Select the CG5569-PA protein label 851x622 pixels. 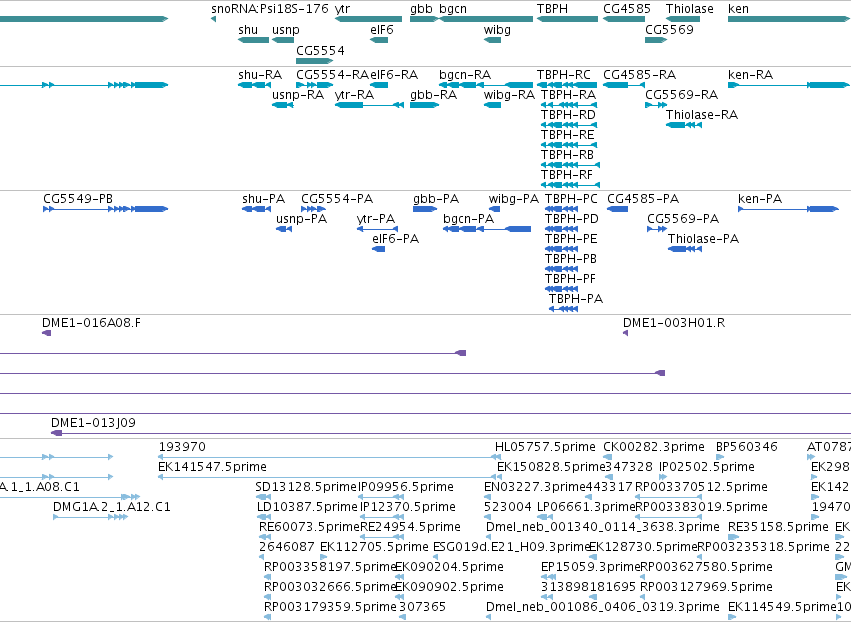pyautogui.click(x=683, y=219)
